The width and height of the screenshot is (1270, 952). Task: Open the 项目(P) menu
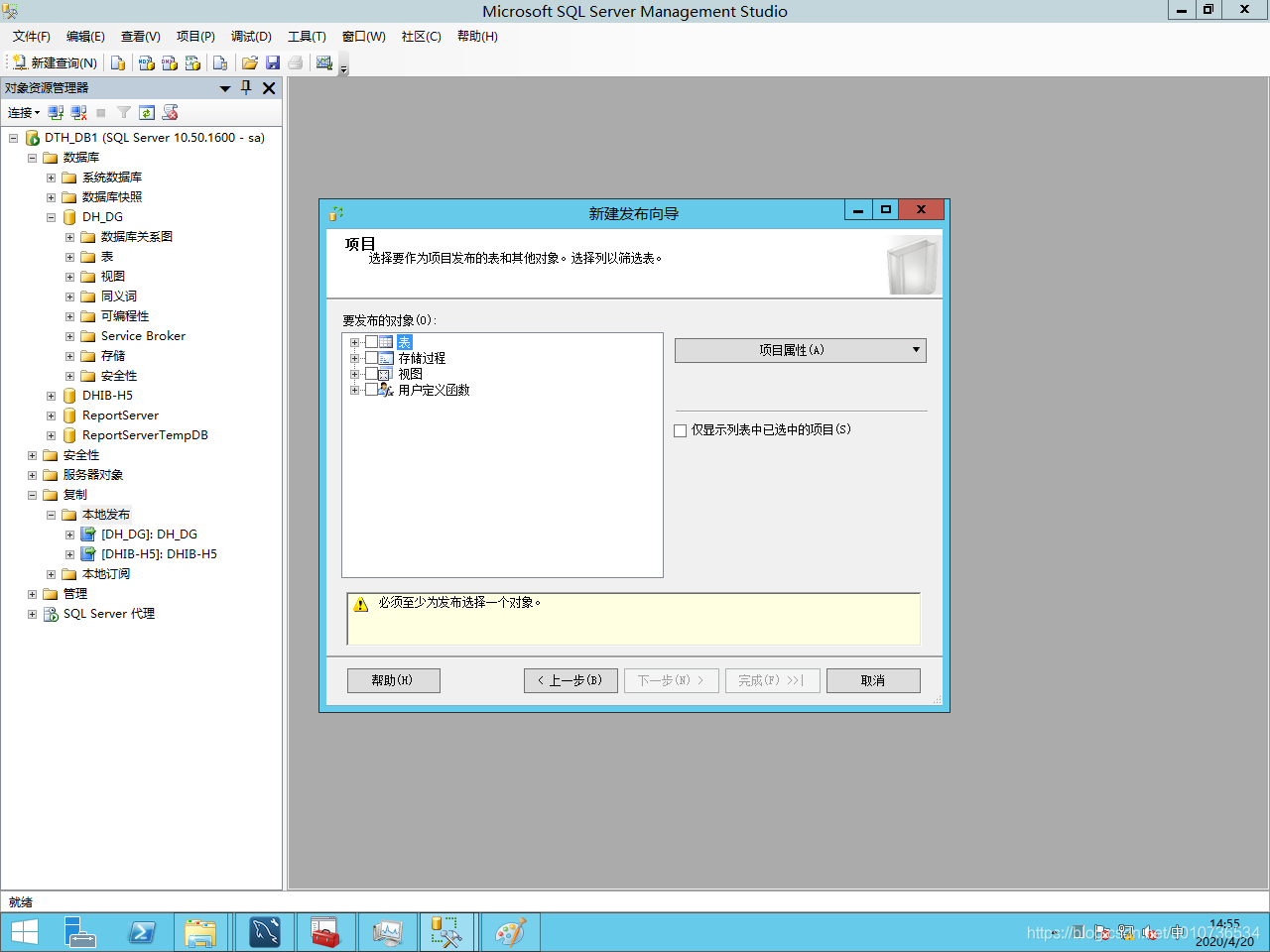pyautogui.click(x=195, y=36)
